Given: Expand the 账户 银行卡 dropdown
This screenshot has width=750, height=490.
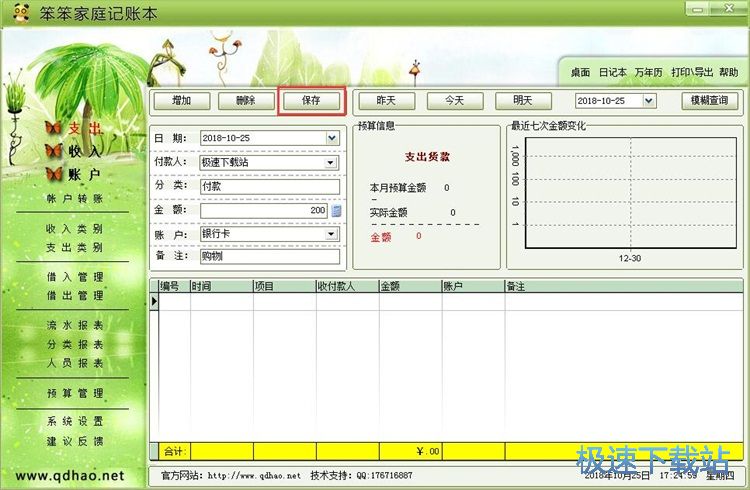Looking at the screenshot, I should pyautogui.click(x=331, y=234).
